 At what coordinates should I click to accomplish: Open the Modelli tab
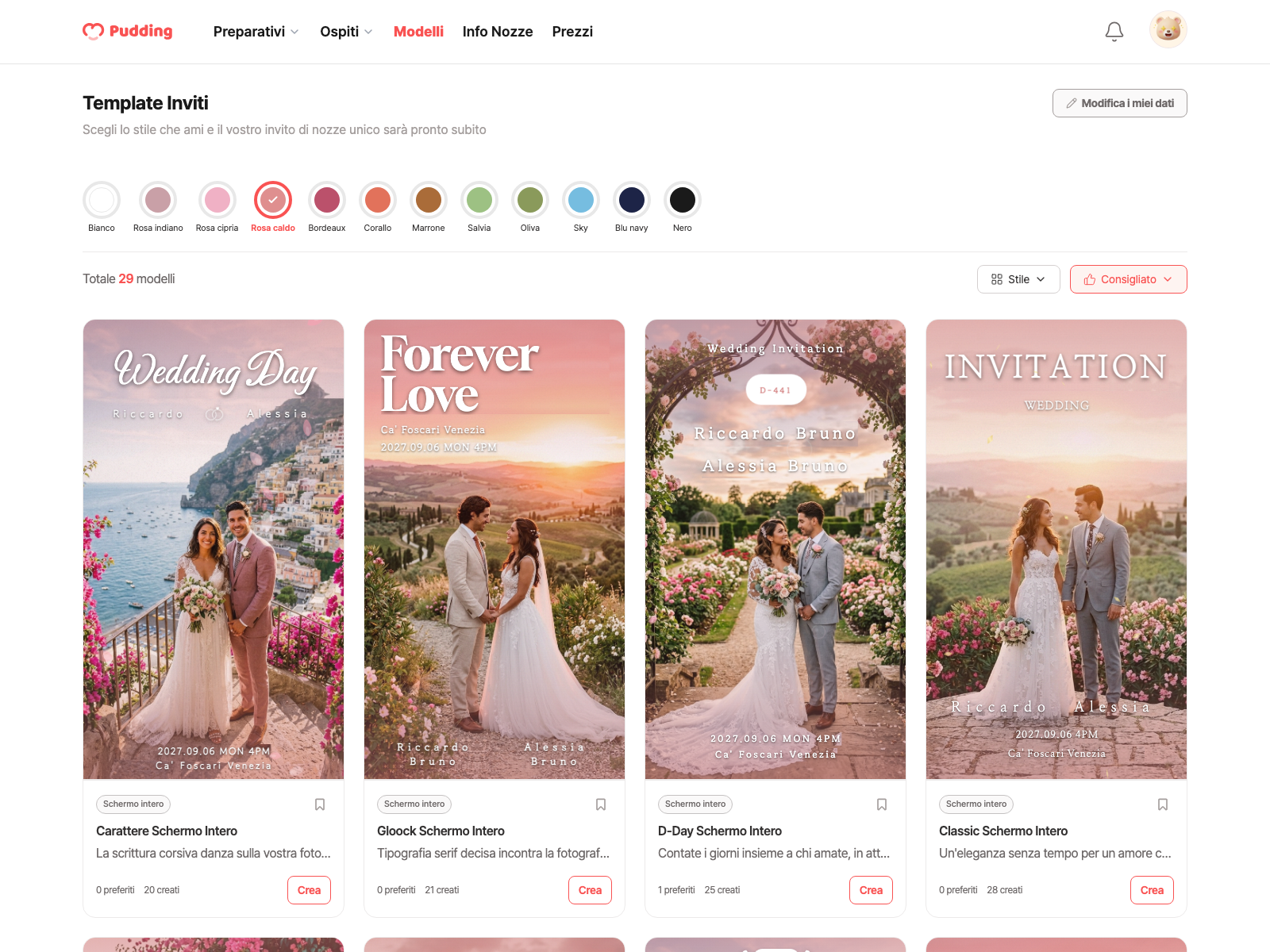pos(418,32)
